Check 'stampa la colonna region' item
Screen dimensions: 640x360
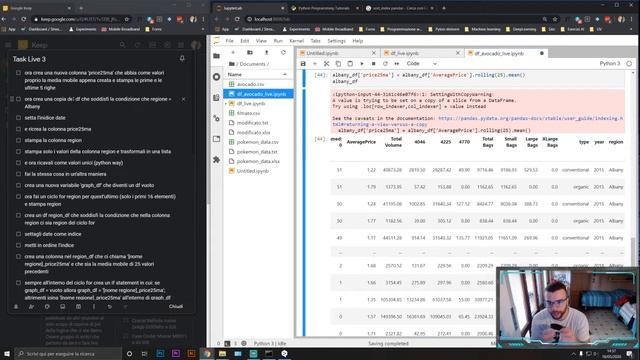point(18,140)
